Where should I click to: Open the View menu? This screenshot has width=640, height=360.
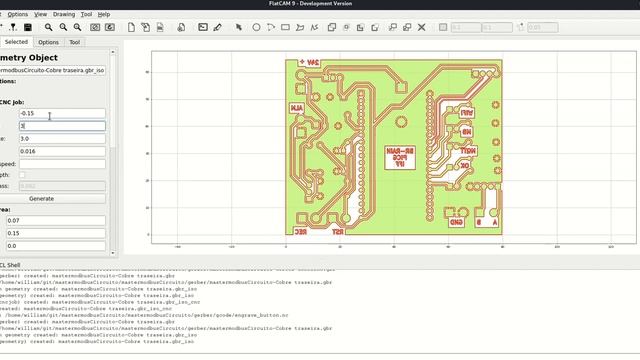40,14
